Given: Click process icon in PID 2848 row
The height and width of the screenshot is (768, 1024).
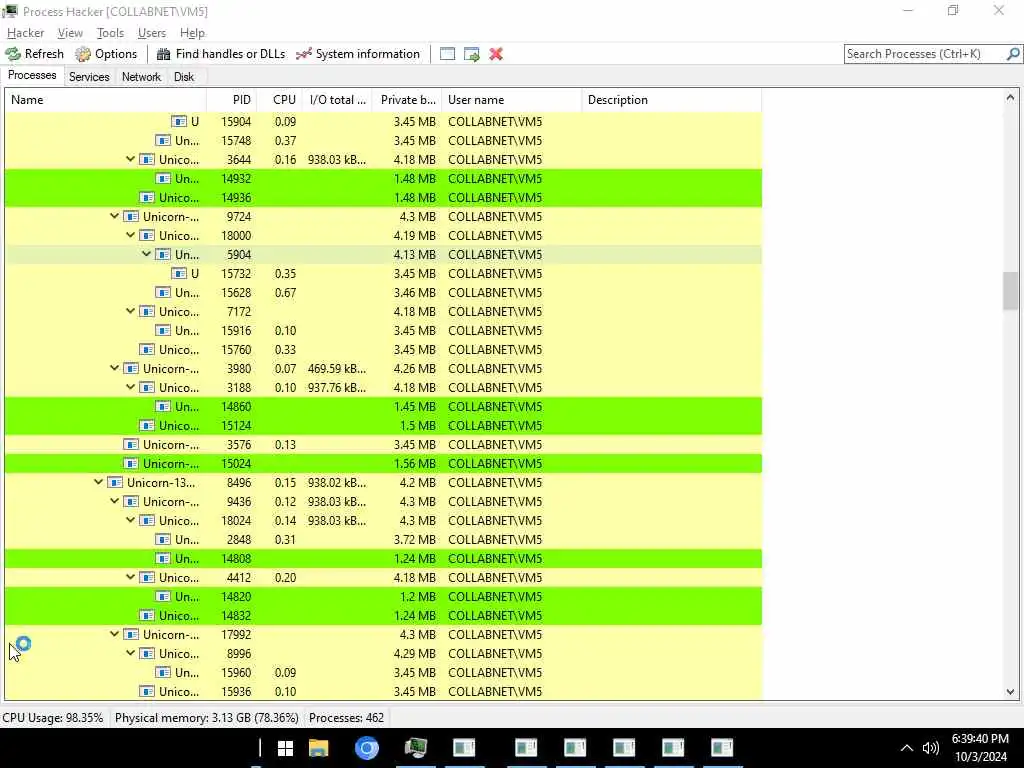Looking at the screenshot, I should [x=163, y=539].
